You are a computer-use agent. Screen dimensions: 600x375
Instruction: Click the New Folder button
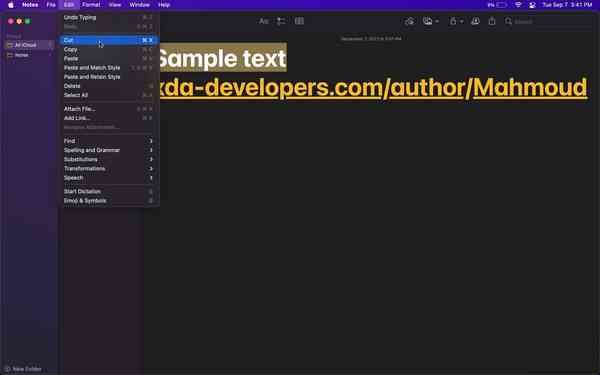(x=23, y=369)
